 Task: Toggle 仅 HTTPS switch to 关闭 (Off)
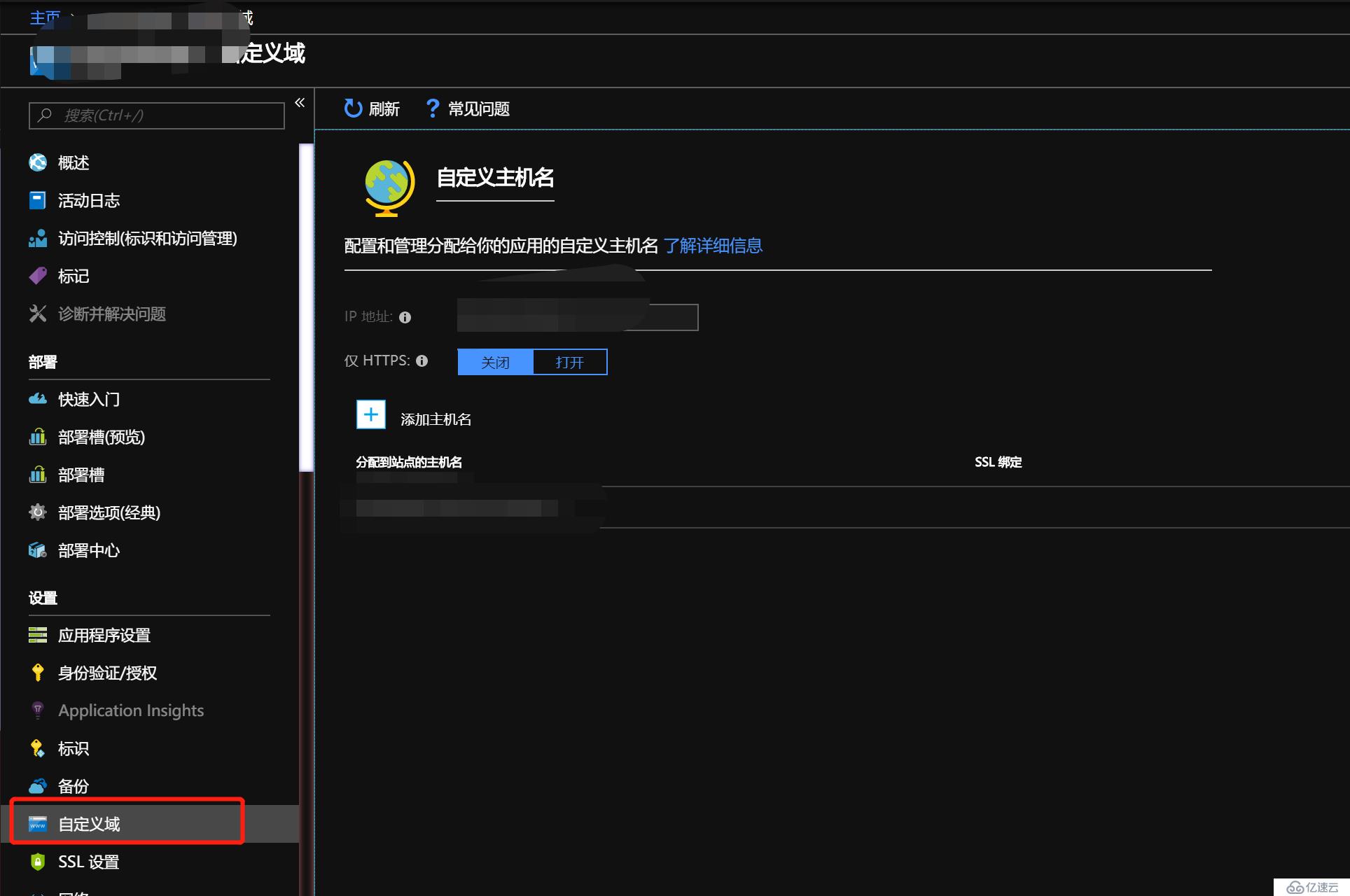coord(494,361)
